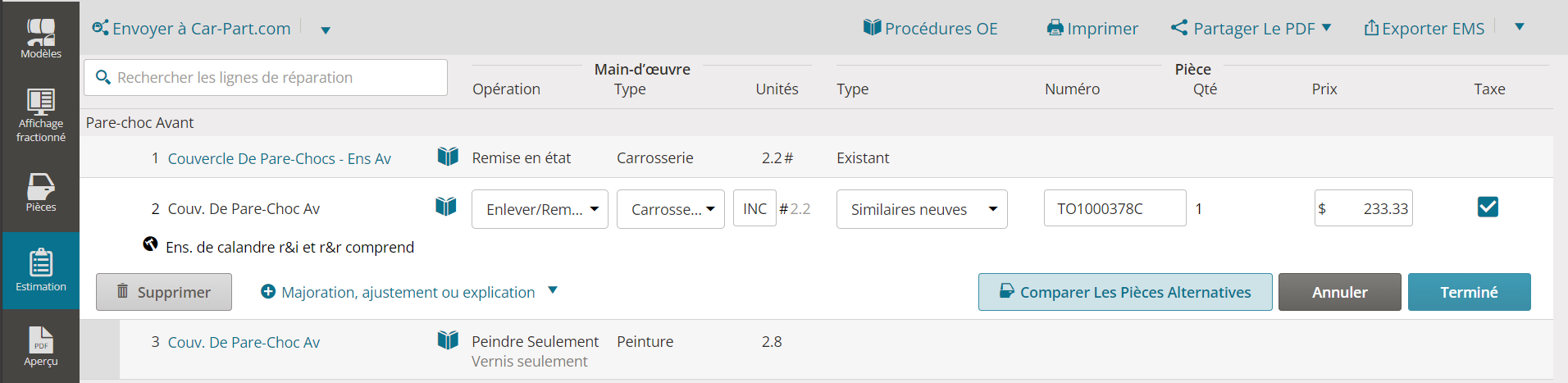
Task: Expand the Enlever/Rem... operation dropdown
Action: (x=540, y=209)
